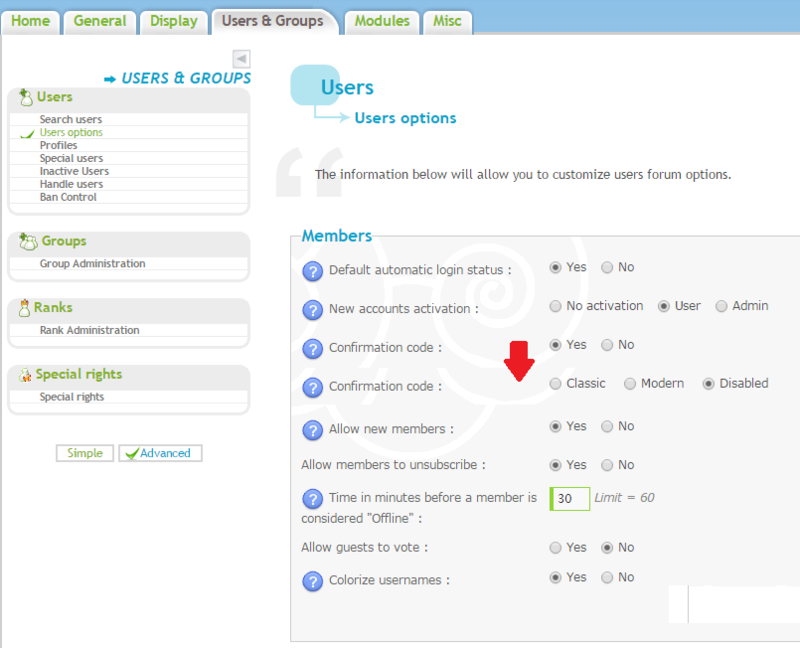Set first Confirmation code option to Yes

tap(556, 345)
